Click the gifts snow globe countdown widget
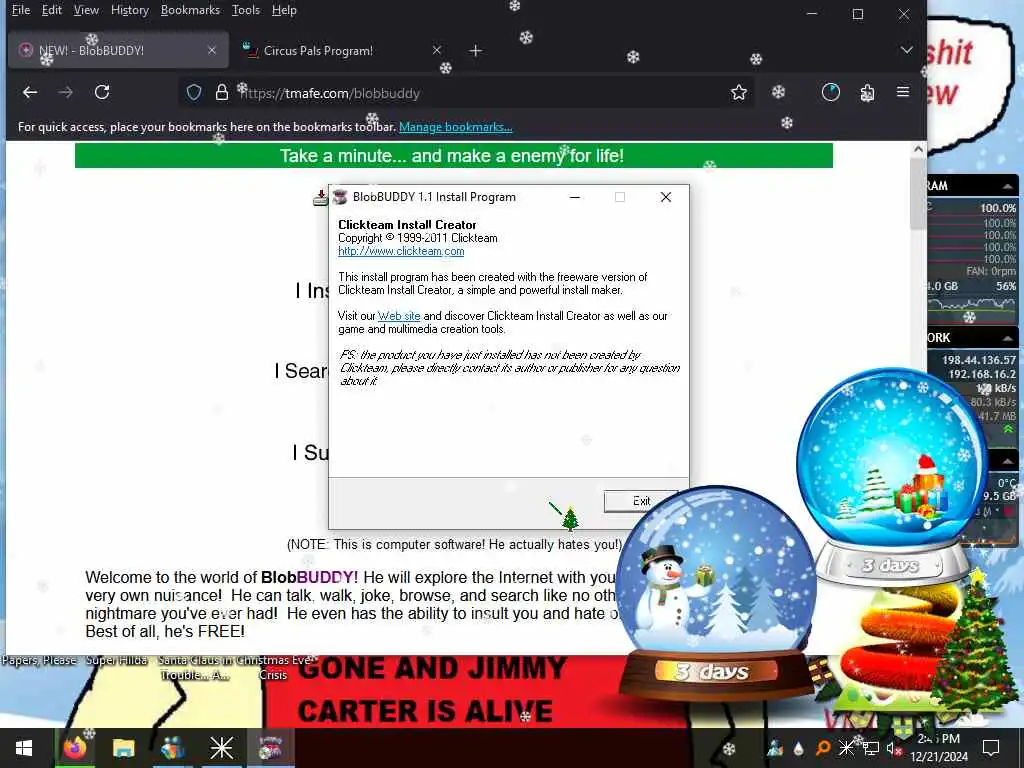1024x768 pixels. (892, 475)
